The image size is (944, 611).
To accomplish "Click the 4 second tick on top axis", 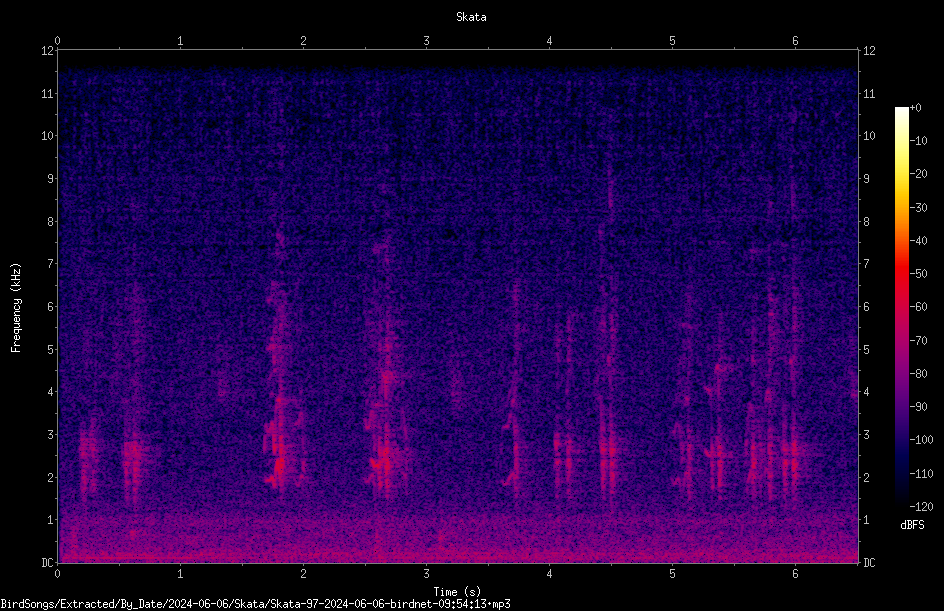I will click(549, 41).
